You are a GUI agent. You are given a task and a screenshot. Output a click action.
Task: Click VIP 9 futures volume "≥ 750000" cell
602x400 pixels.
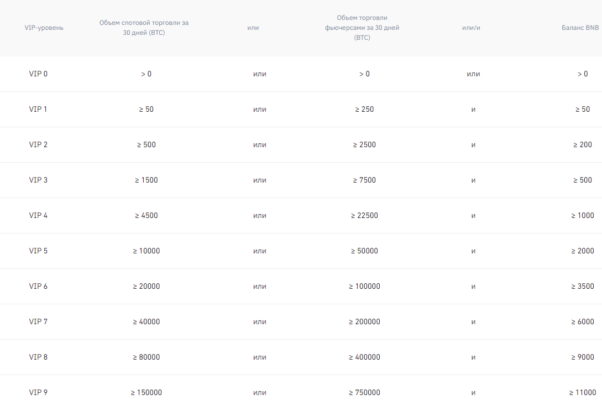coord(364,392)
